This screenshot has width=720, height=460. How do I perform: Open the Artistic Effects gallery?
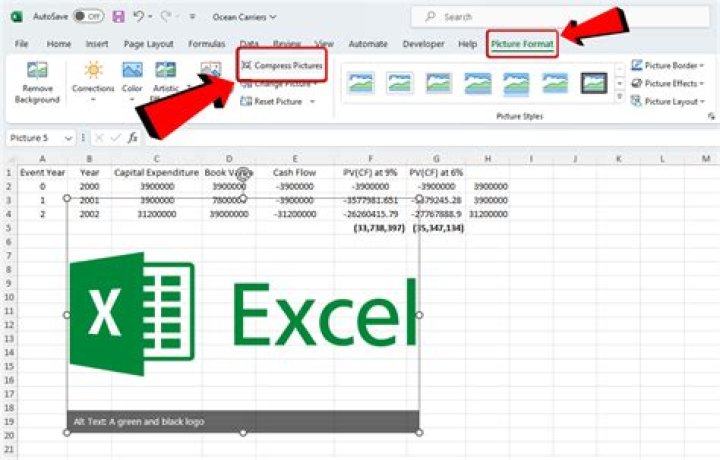pyautogui.click(x=166, y=80)
